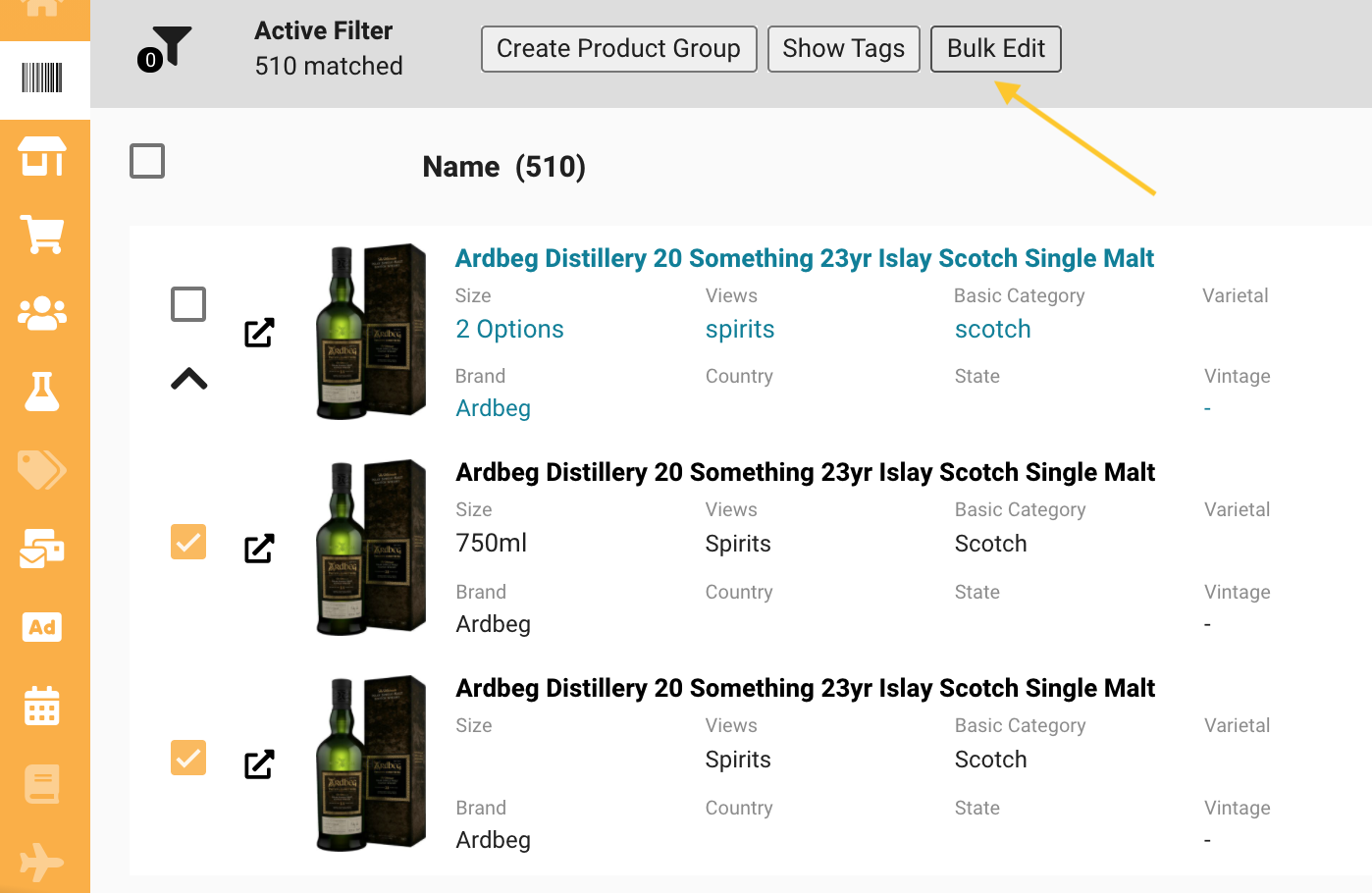Click the Show Tags button

844,49
